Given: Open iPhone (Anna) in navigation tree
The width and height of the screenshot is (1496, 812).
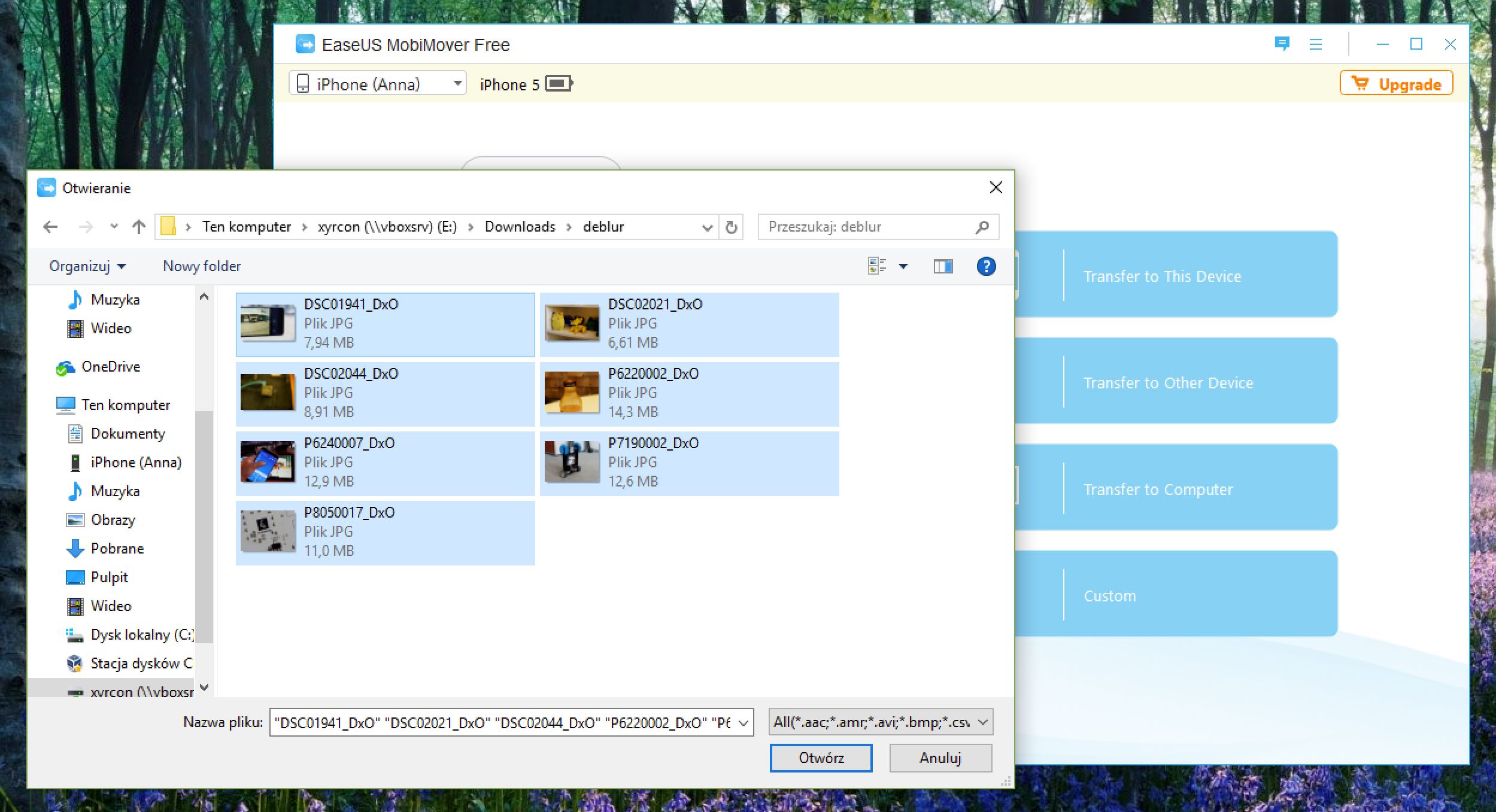Looking at the screenshot, I should (x=135, y=463).
